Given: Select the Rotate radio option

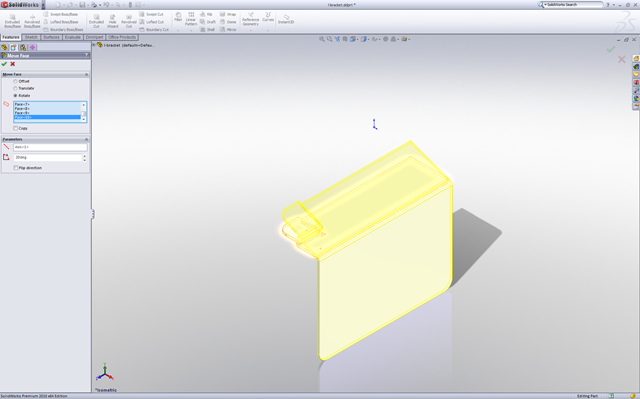Looking at the screenshot, I should pos(16,95).
